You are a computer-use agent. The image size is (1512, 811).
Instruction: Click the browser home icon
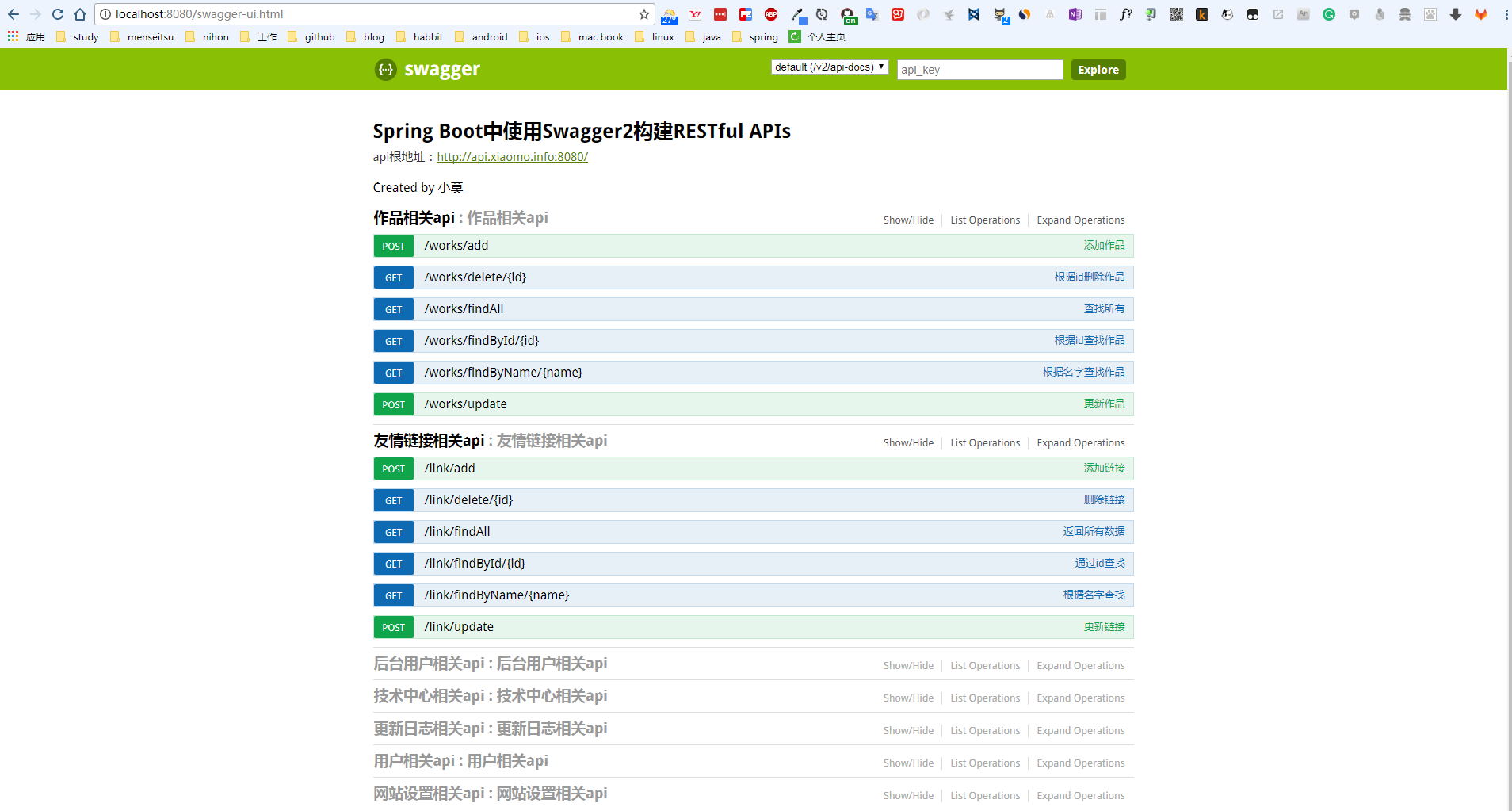pyautogui.click(x=80, y=14)
